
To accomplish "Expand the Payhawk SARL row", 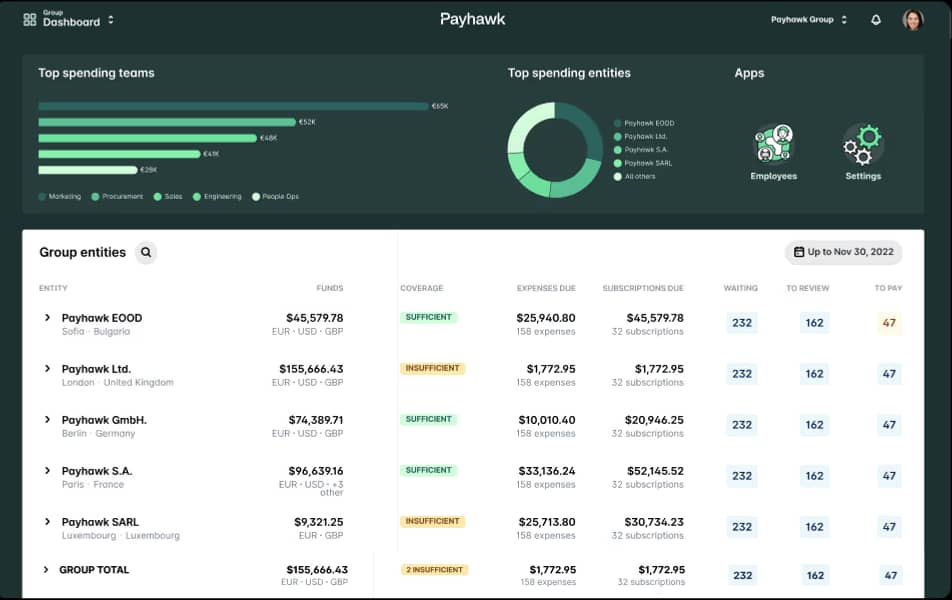I will pyautogui.click(x=47, y=521).
